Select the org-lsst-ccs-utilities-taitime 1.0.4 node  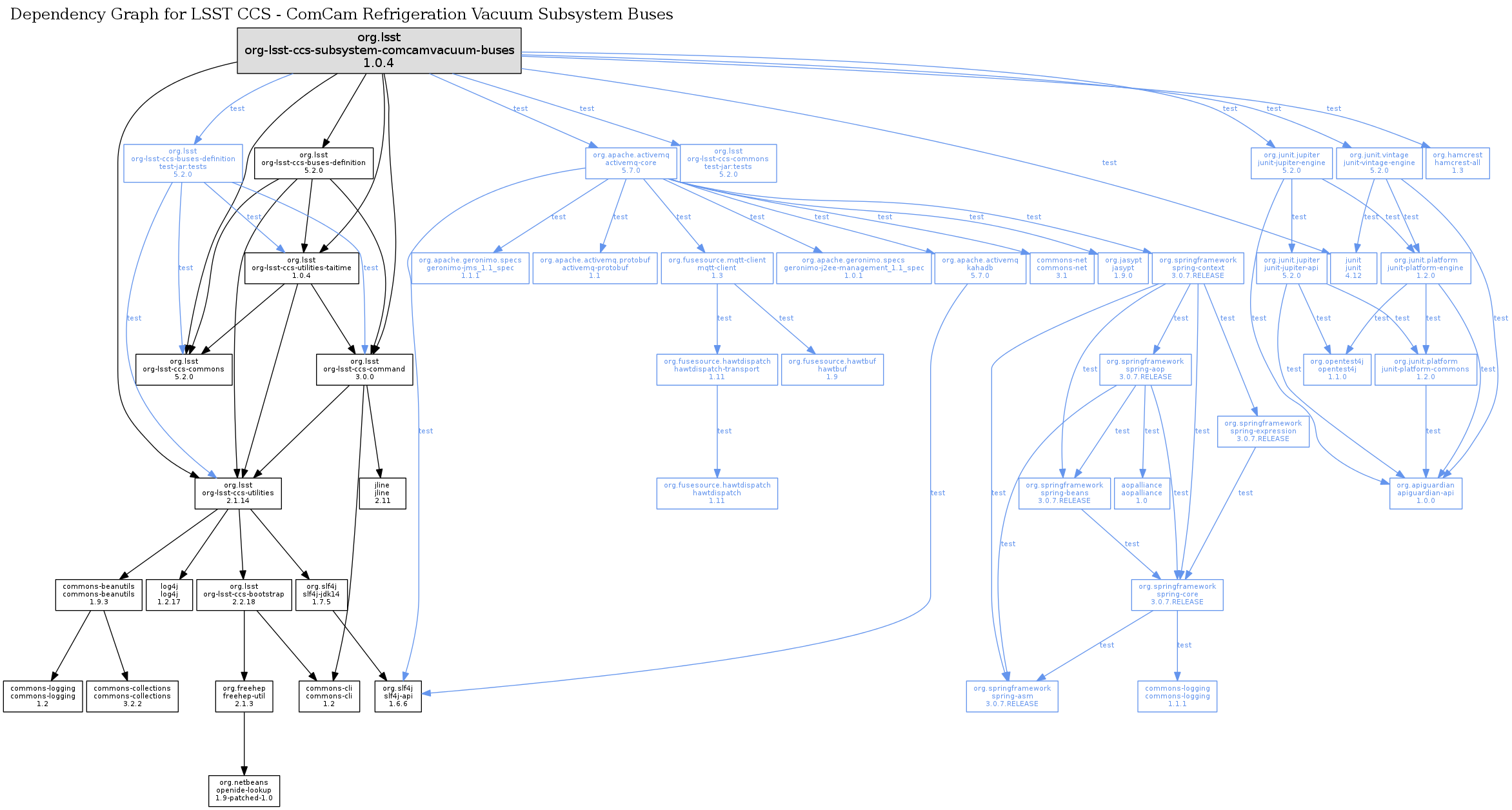tap(301, 268)
